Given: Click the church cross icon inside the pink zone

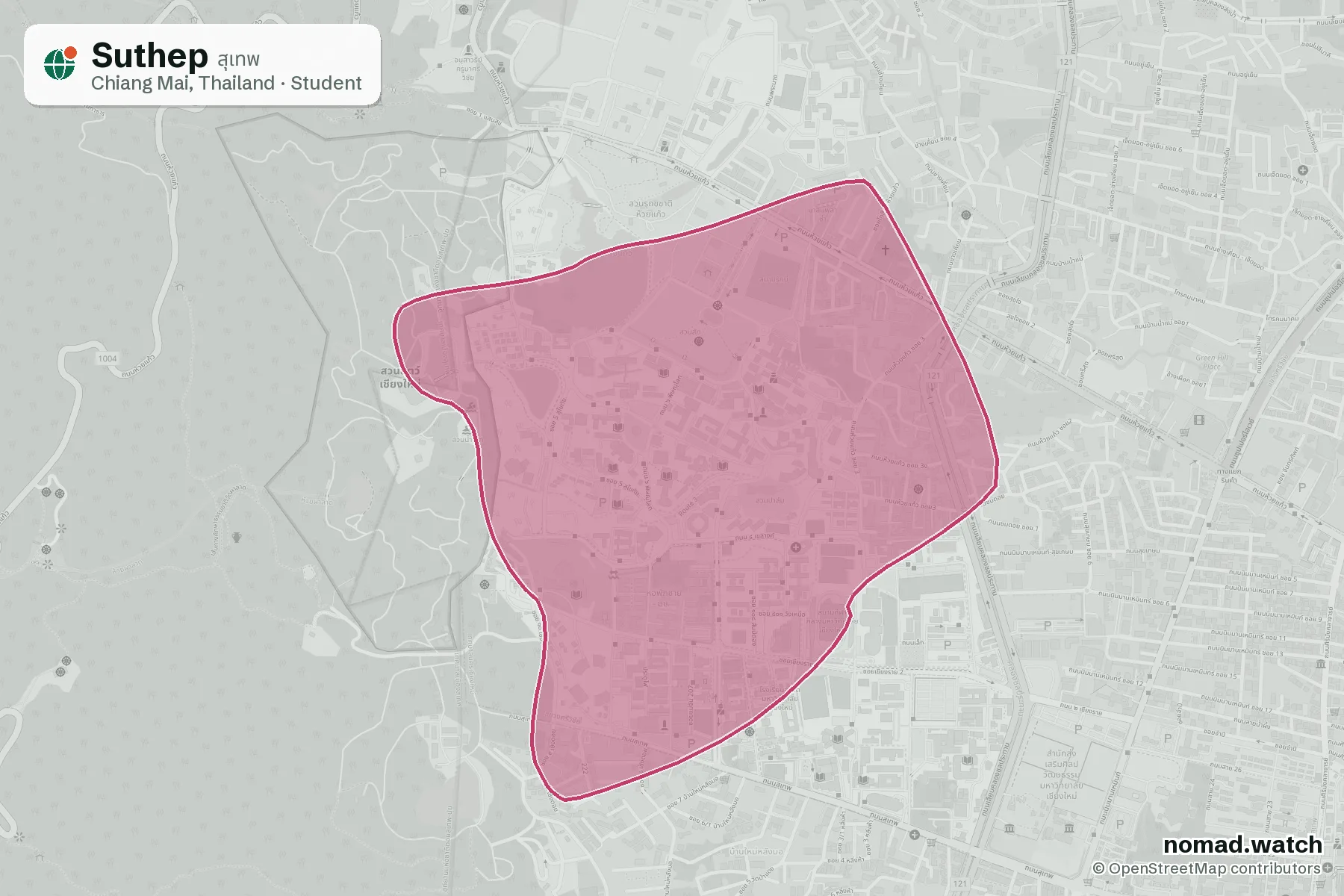Looking at the screenshot, I should 886,249.
